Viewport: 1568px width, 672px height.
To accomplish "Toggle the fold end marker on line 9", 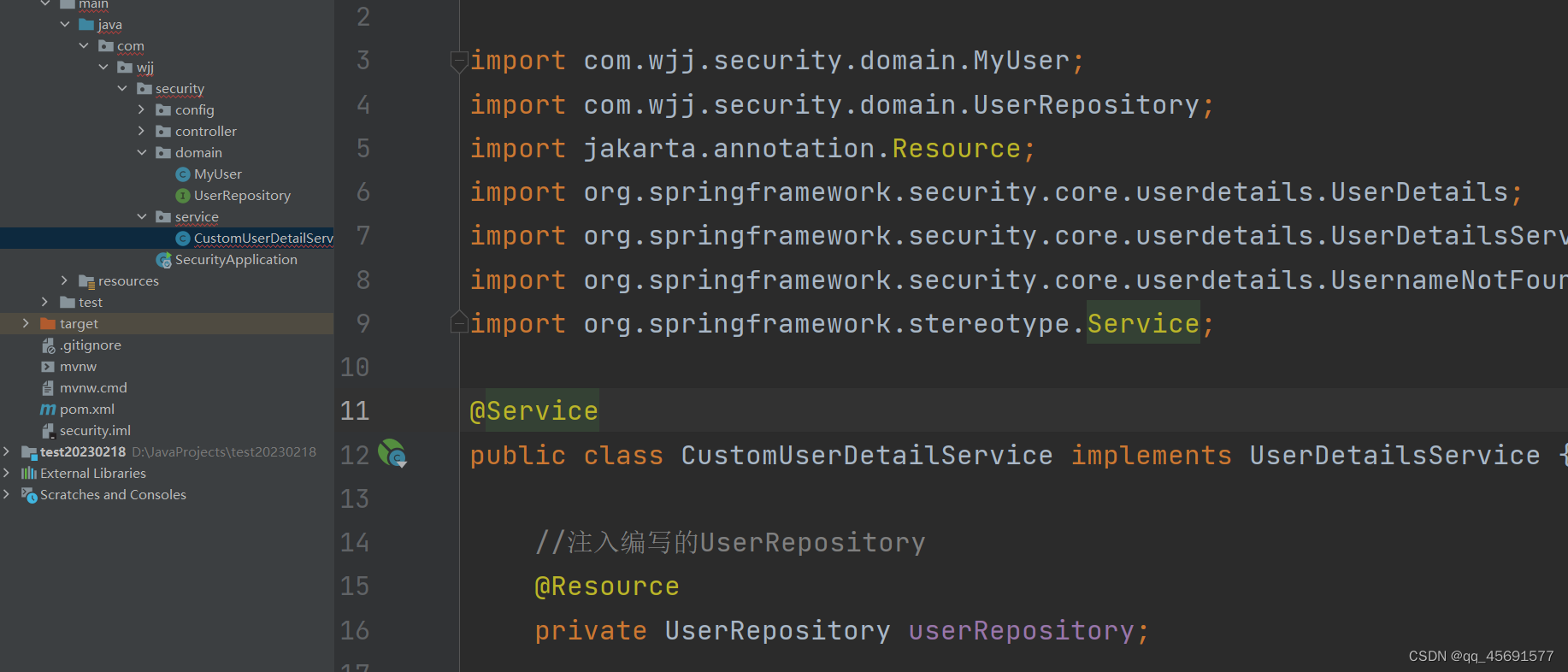I will click(459, 322).
